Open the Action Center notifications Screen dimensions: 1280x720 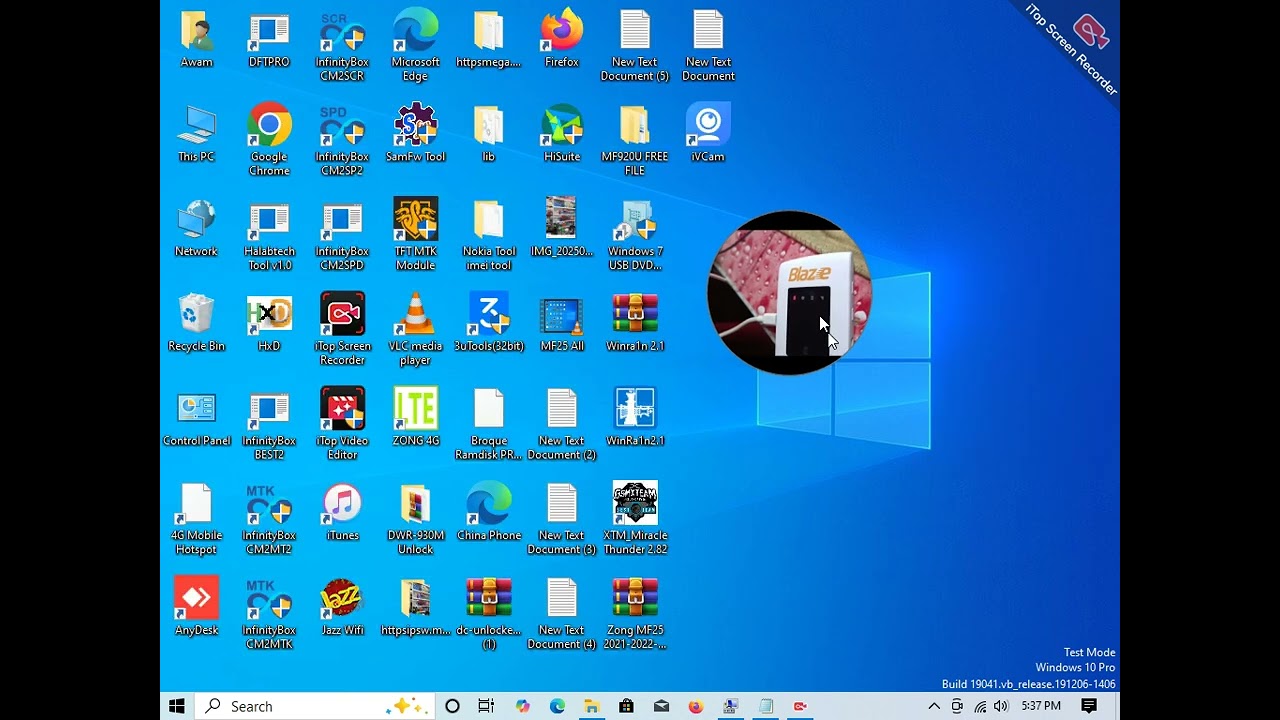click(x=1089, y=706)
